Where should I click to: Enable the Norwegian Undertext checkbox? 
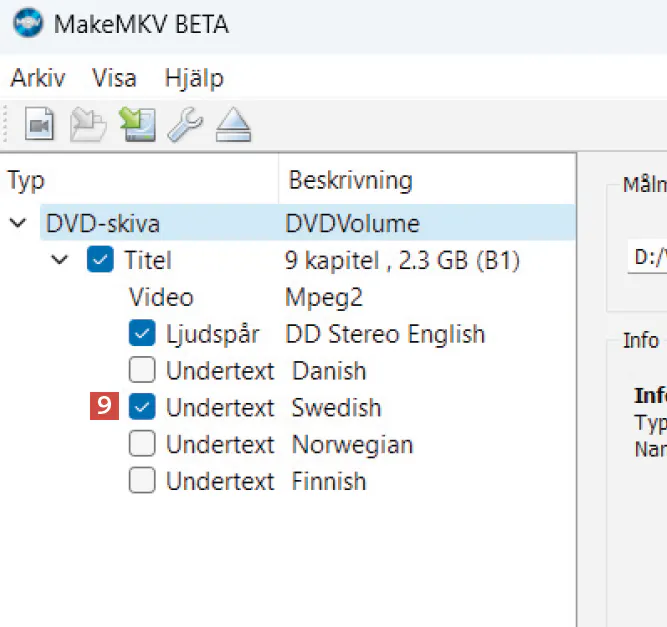142,444
